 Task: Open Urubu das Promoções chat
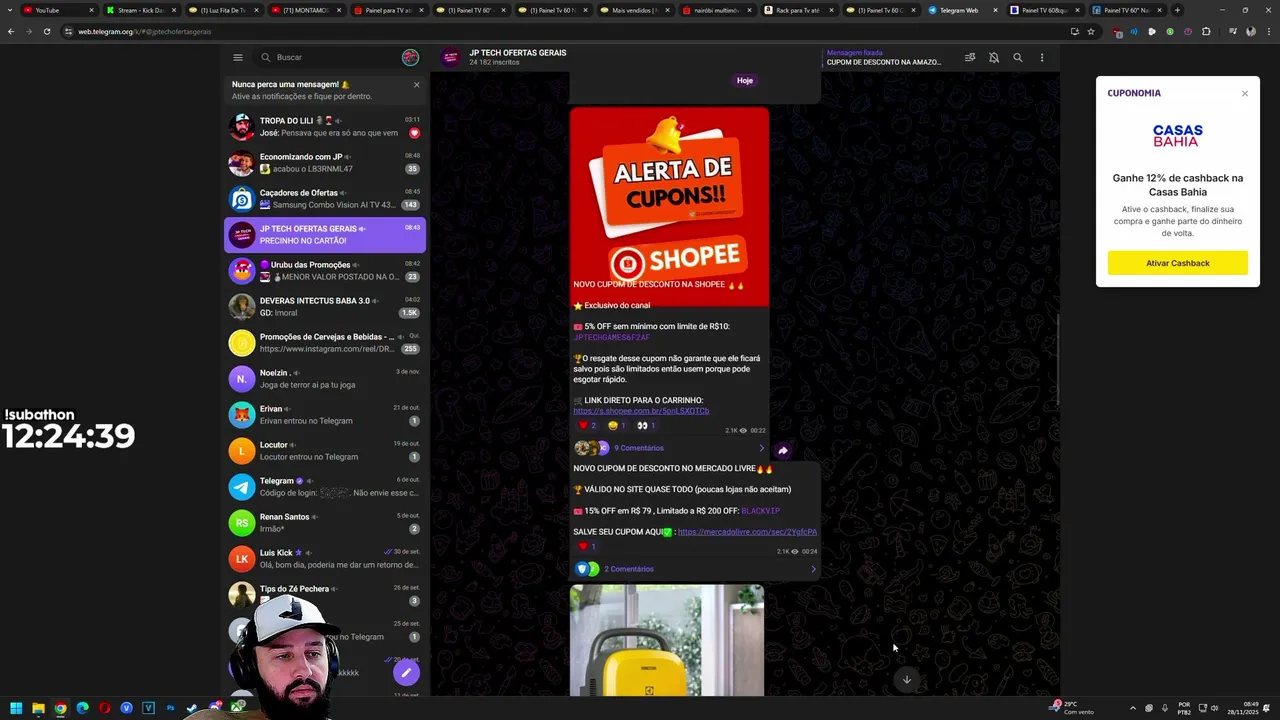pos(325,271)
